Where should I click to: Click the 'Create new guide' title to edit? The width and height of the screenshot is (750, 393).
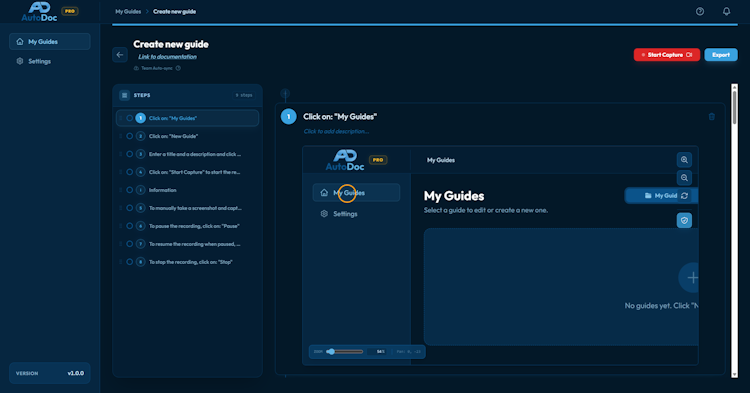point(171,44)
